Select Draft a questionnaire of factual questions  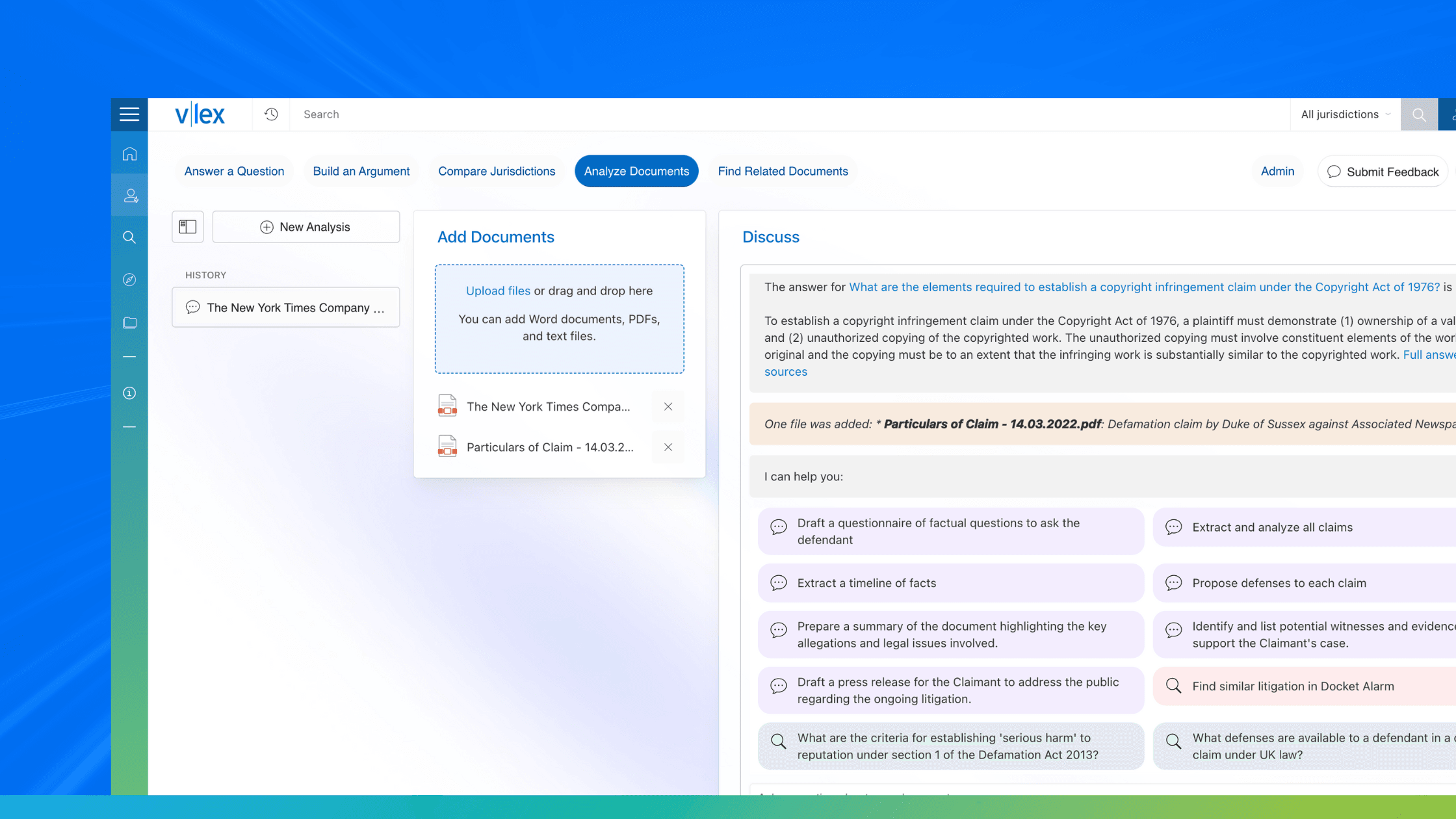coord(951,531)
